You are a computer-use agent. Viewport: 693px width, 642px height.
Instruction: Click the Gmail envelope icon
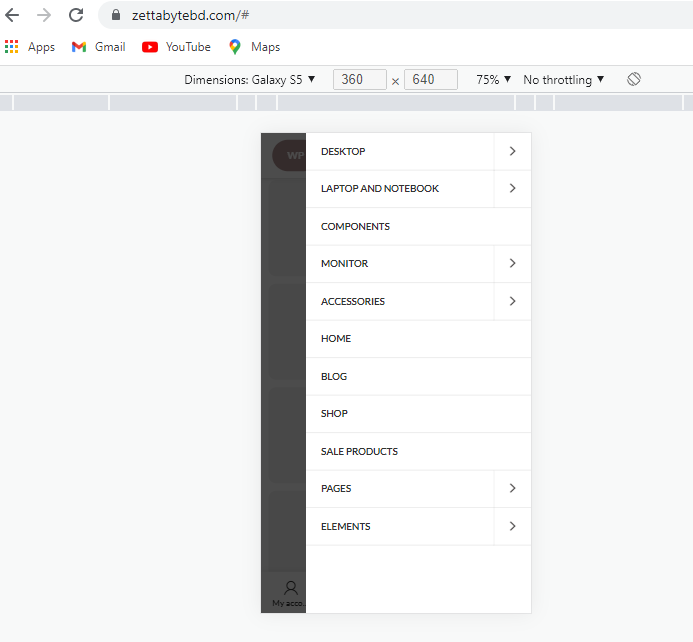pos(79,47)
